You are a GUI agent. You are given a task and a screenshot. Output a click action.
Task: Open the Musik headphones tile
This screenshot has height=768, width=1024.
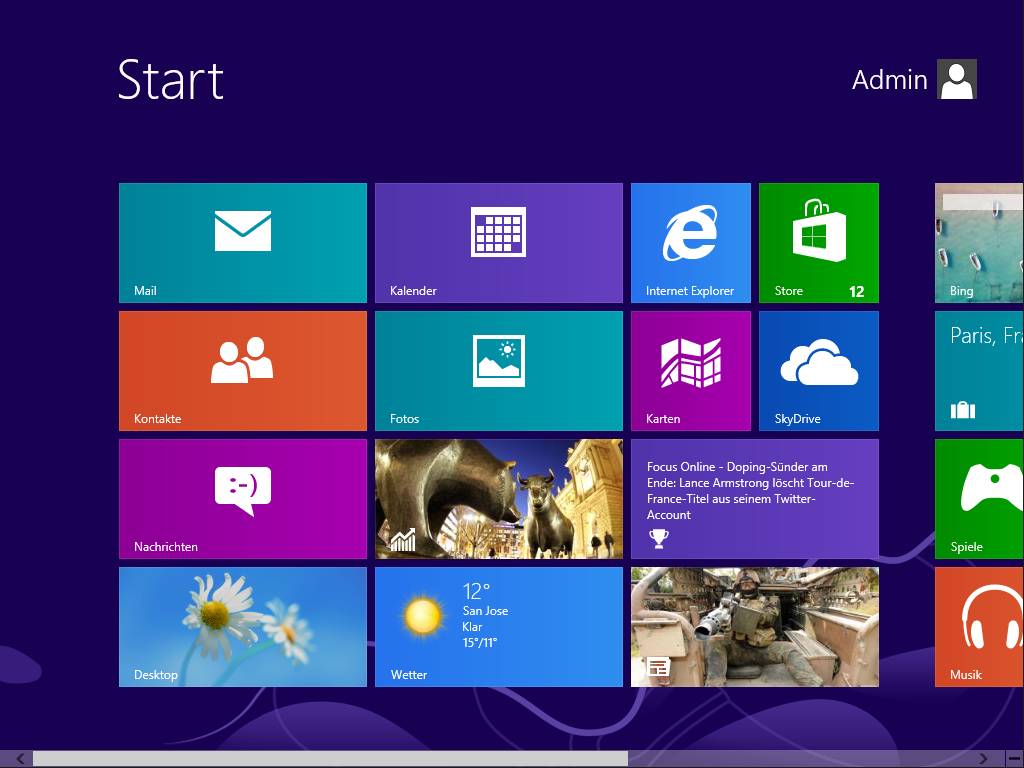coord(979,627)
